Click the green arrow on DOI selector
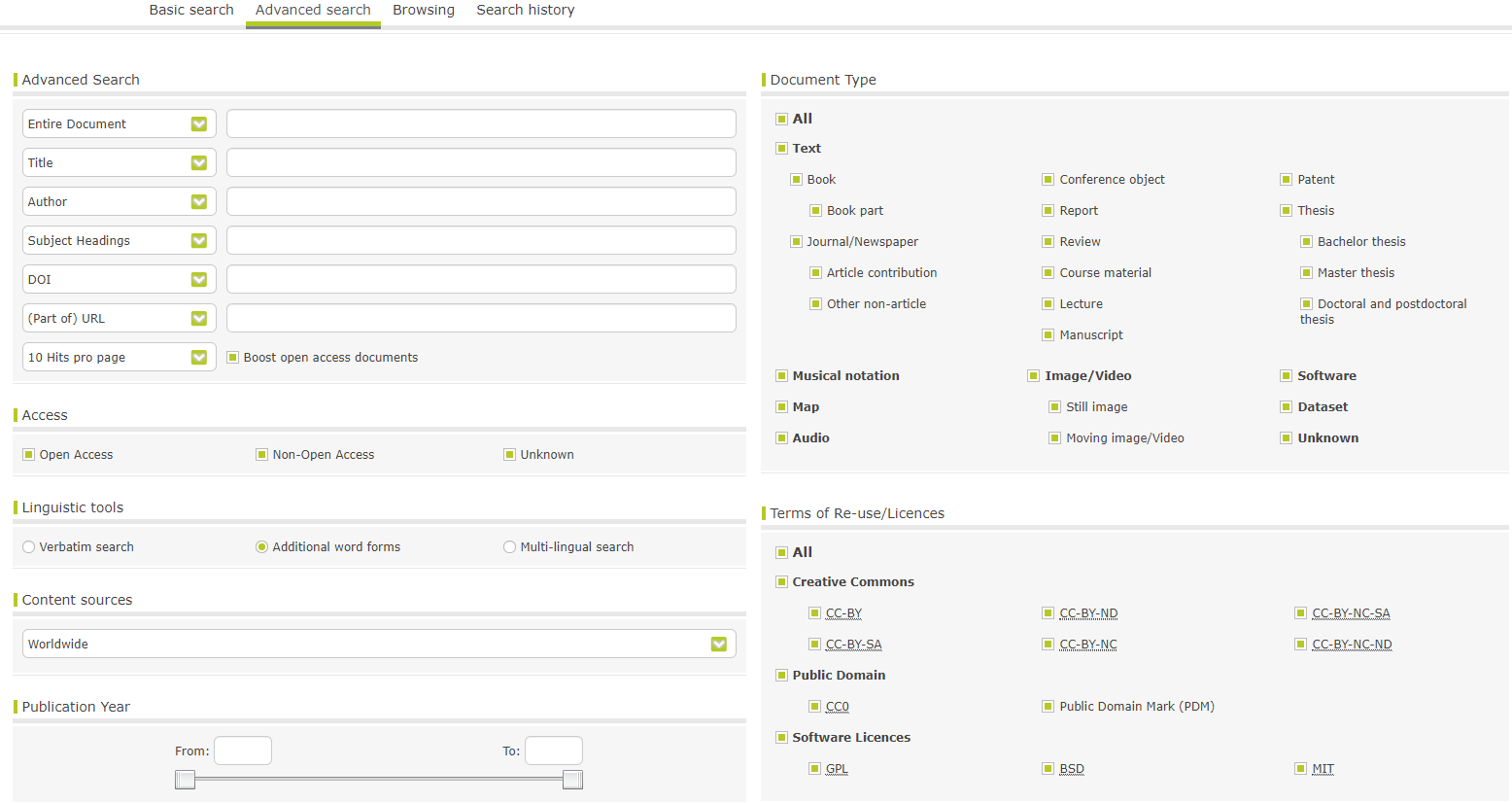 point(199,280)
